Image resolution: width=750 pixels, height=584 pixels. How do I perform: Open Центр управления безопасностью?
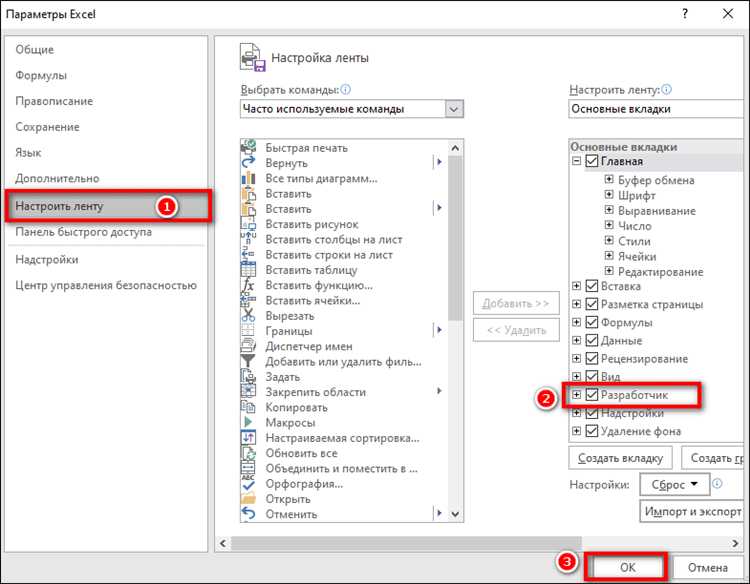click(106, 286)
